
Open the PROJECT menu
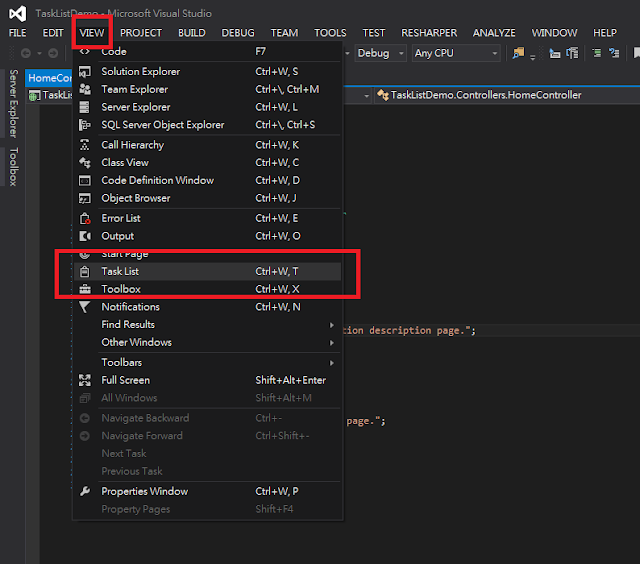click(141, 33)
